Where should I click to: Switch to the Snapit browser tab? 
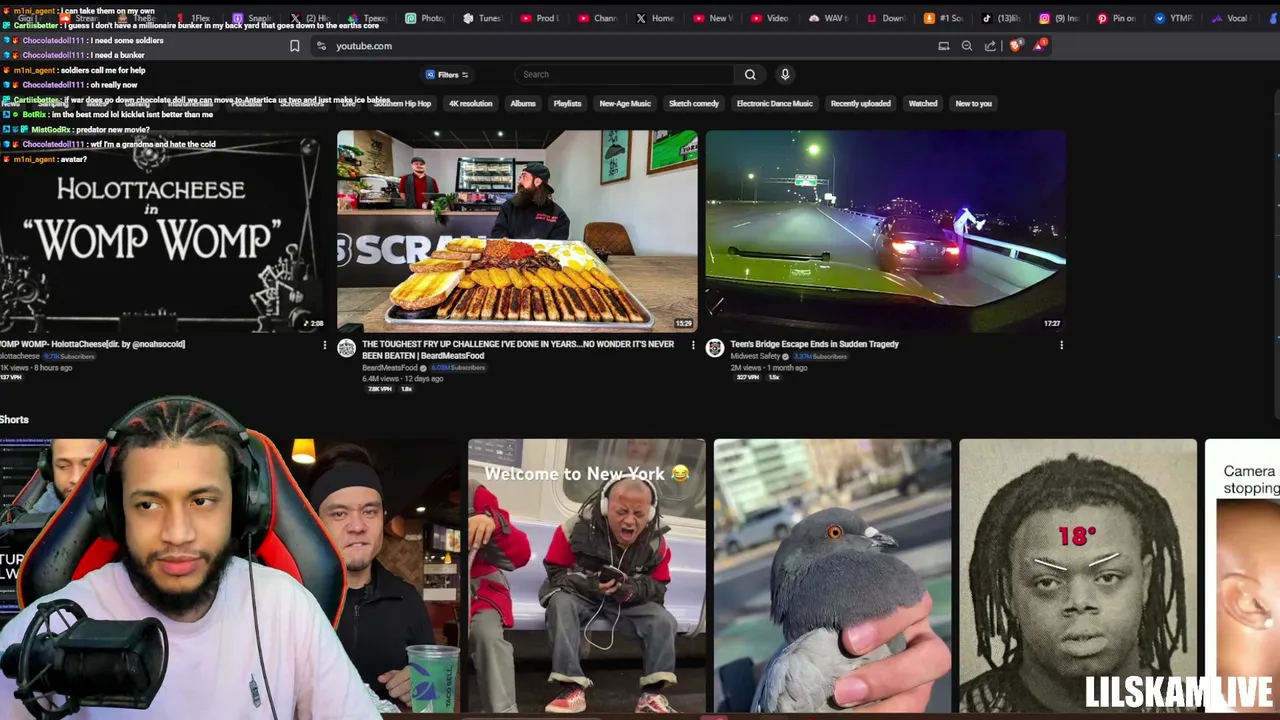(252, 18)
